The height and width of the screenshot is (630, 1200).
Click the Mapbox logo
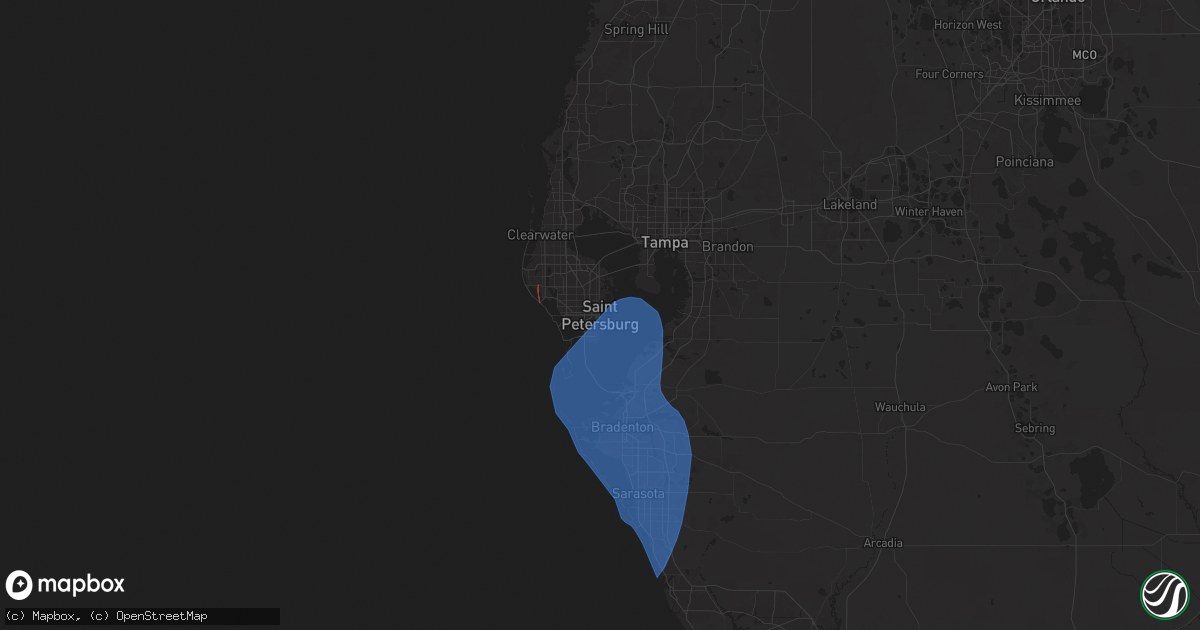pyautogui.click(x=65, y=584)
